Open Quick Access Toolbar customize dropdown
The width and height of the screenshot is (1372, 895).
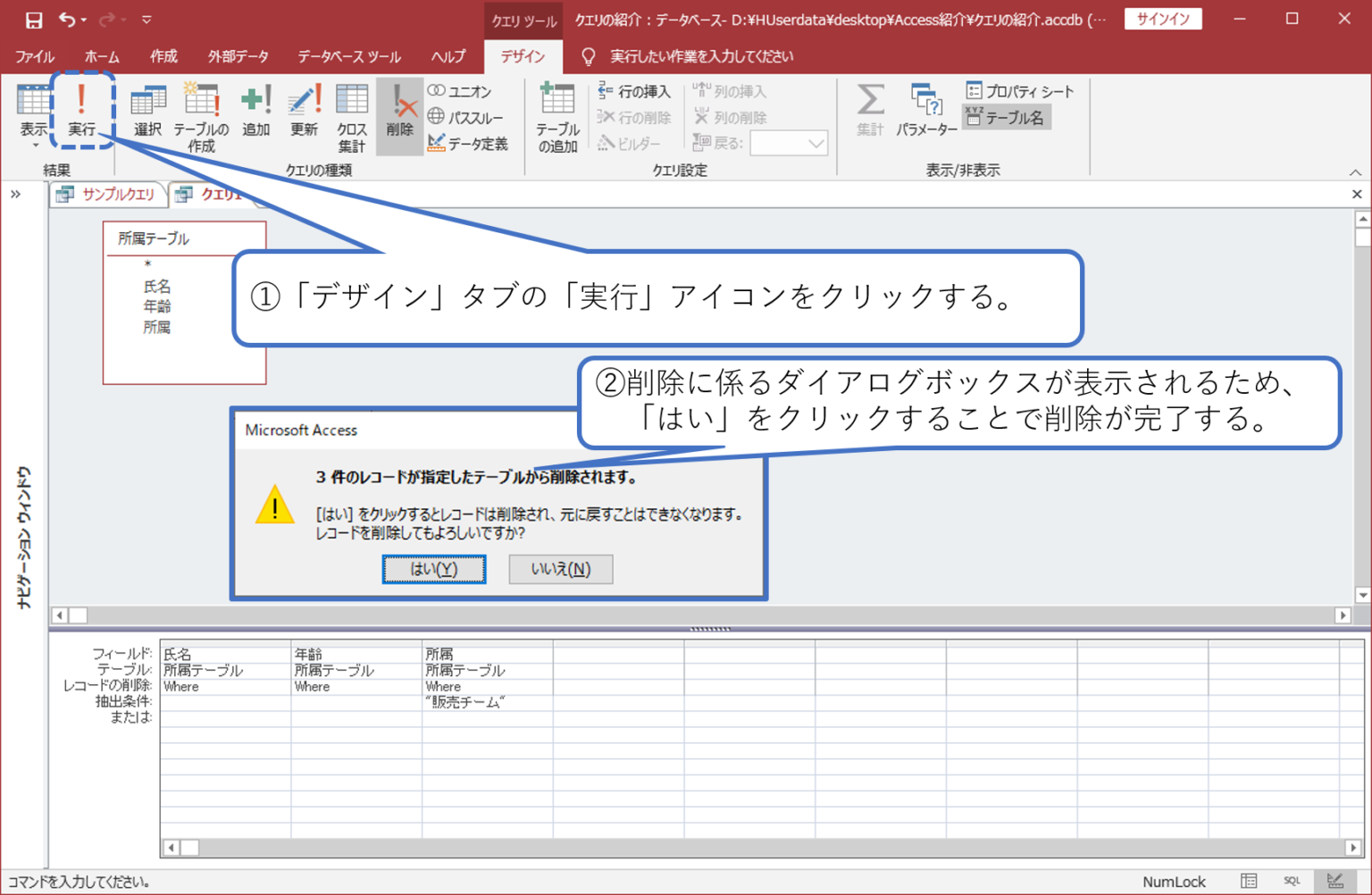146,20
